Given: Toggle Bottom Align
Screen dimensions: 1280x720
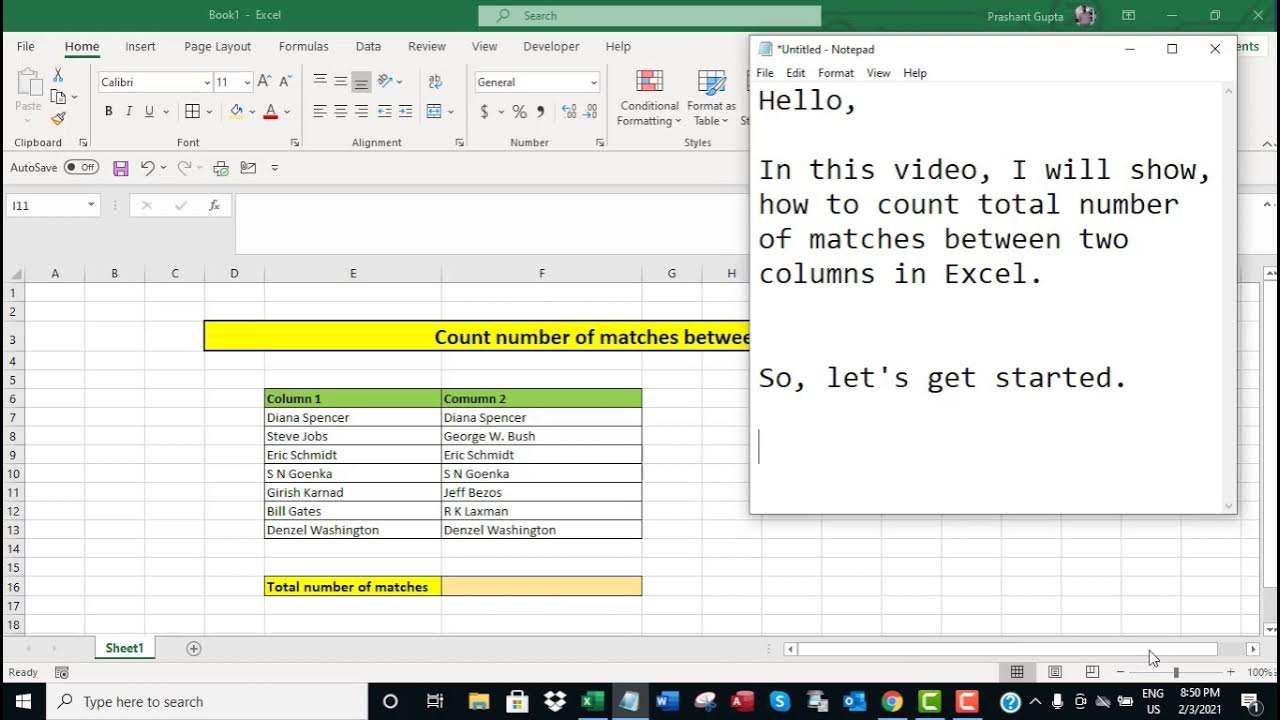Looking at the screenshot, I should (x=361, y=82).
